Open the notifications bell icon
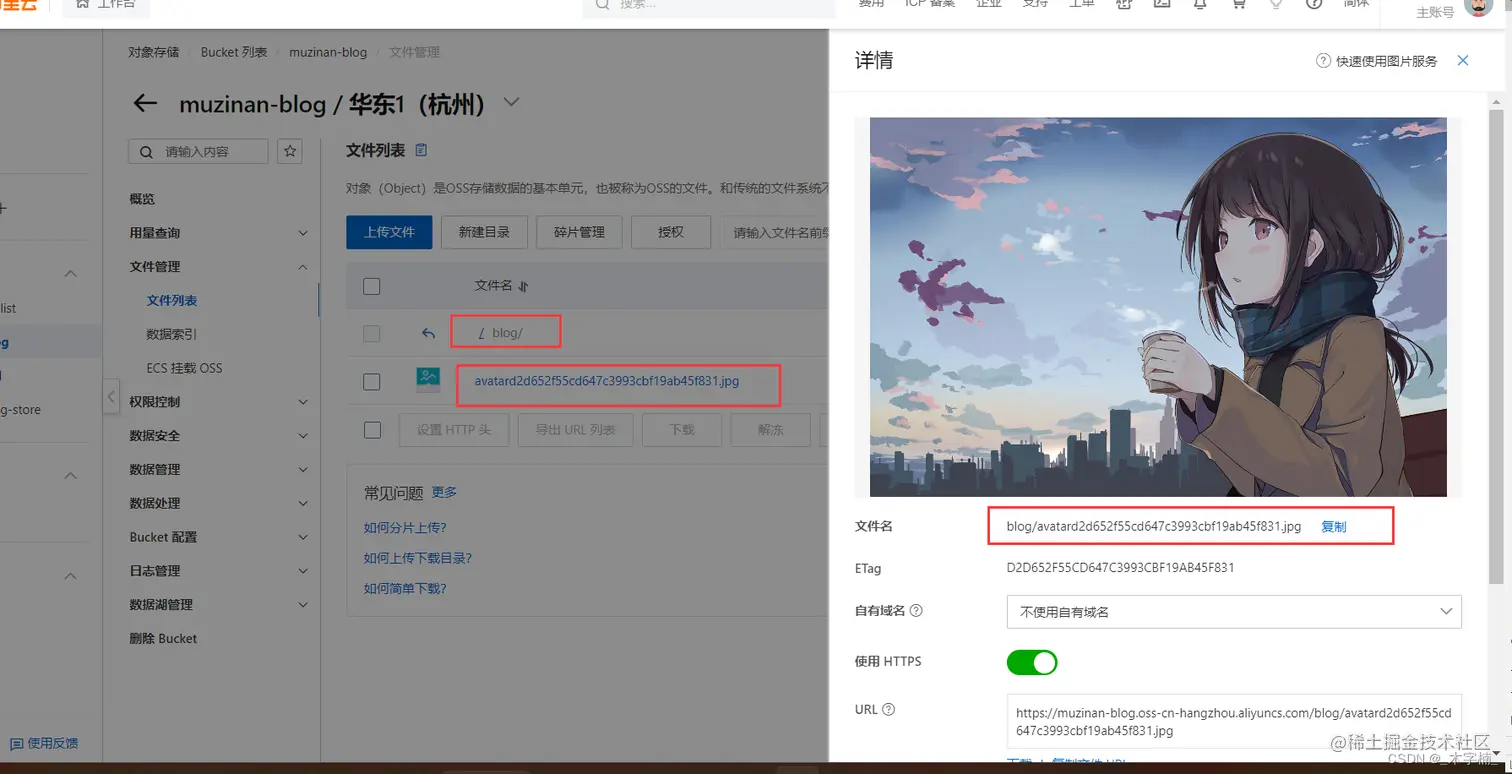1512x774 pixels. point(1199,5)
